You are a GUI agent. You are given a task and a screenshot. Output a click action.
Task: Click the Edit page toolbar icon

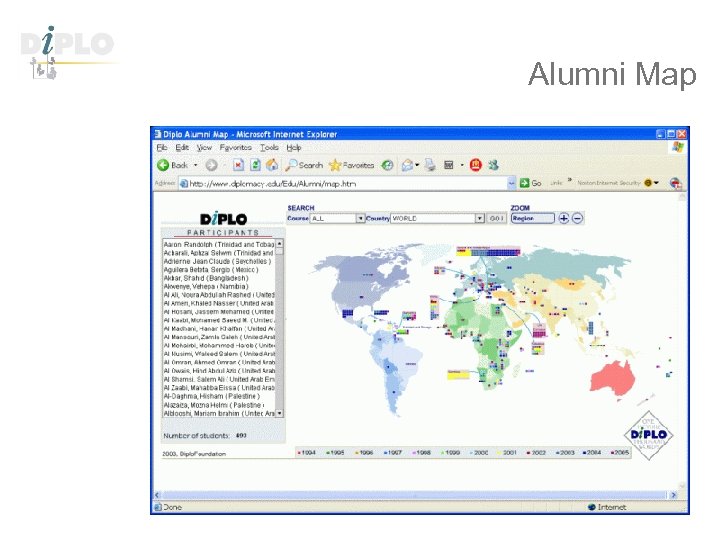point(449,165)
